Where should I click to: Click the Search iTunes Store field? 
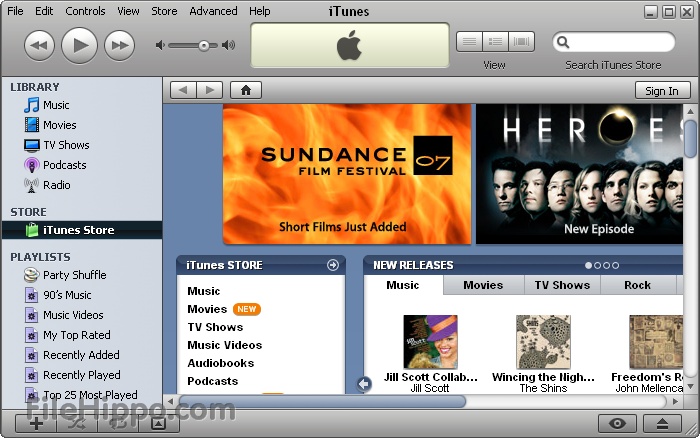click(614, 42)
